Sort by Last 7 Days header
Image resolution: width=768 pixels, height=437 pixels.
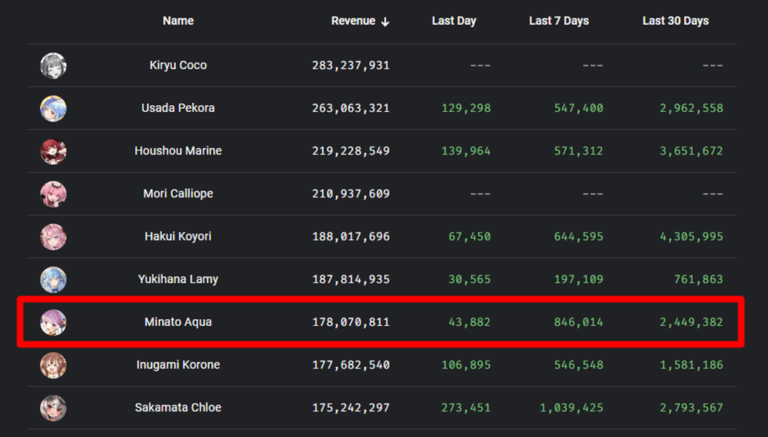[559, 21]
